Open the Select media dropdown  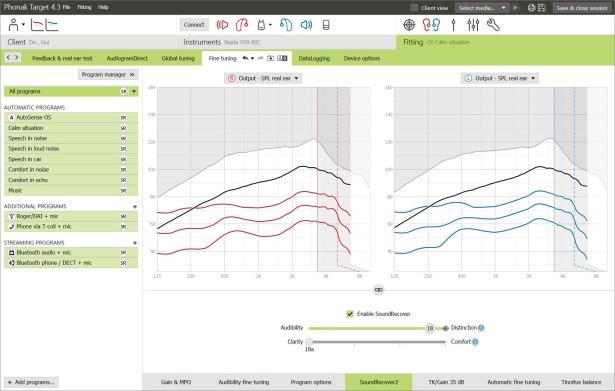pyautogui.click(x=482, y=8)
